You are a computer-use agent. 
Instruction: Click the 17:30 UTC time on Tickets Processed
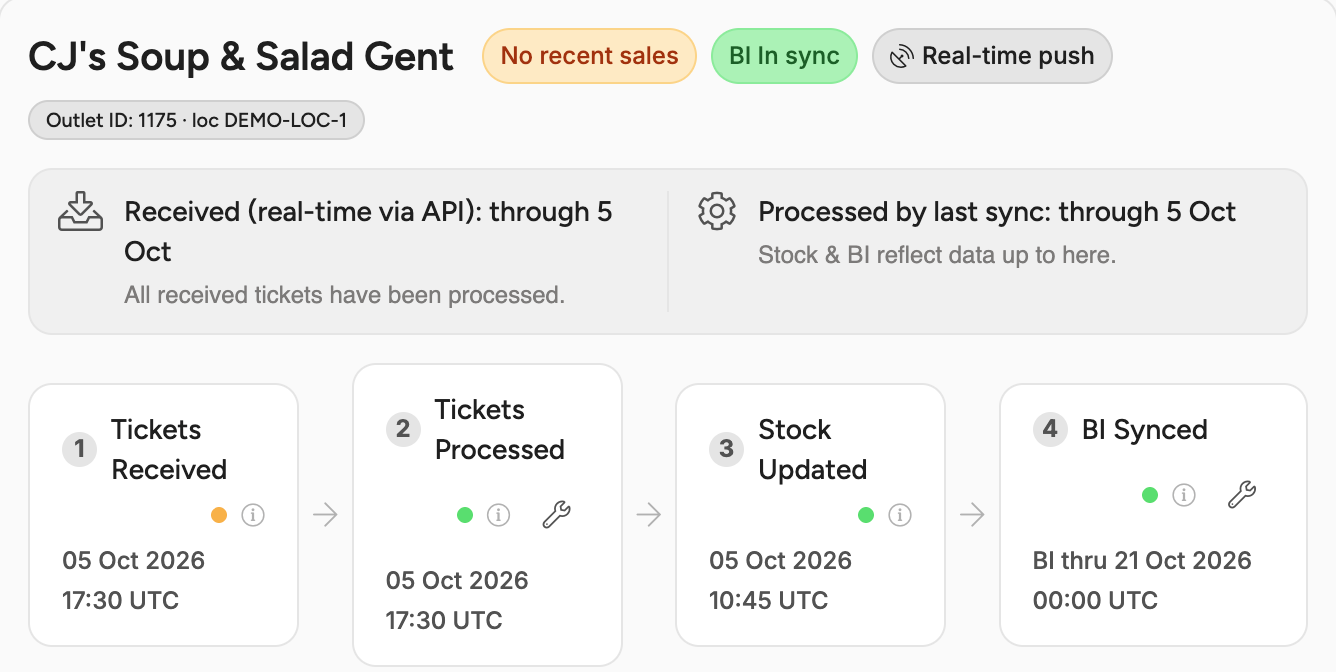444,620
